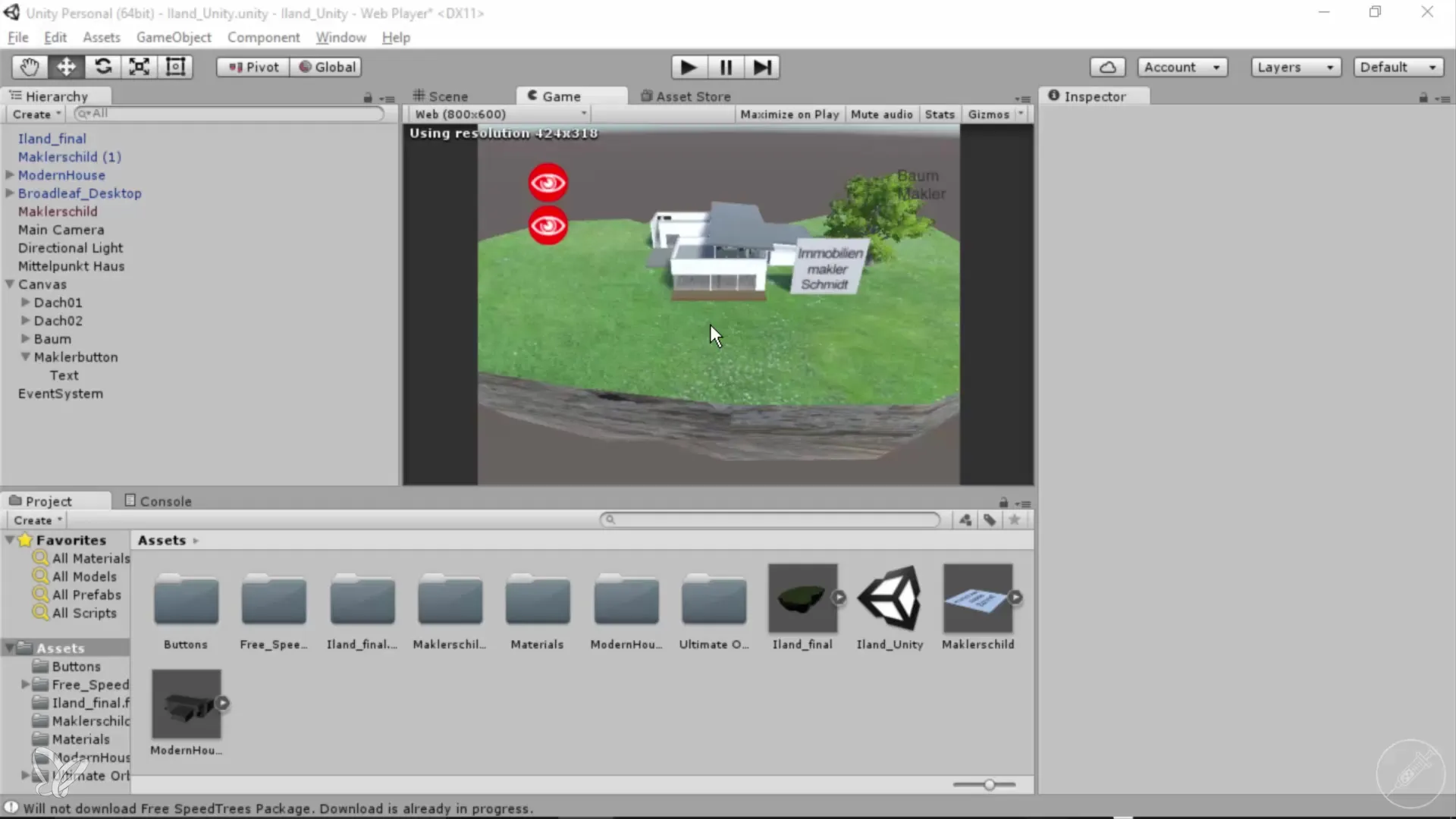The width and height of the screenshot is (1456, 819).
Task: Start Play mode
Action: click(689, 67)
